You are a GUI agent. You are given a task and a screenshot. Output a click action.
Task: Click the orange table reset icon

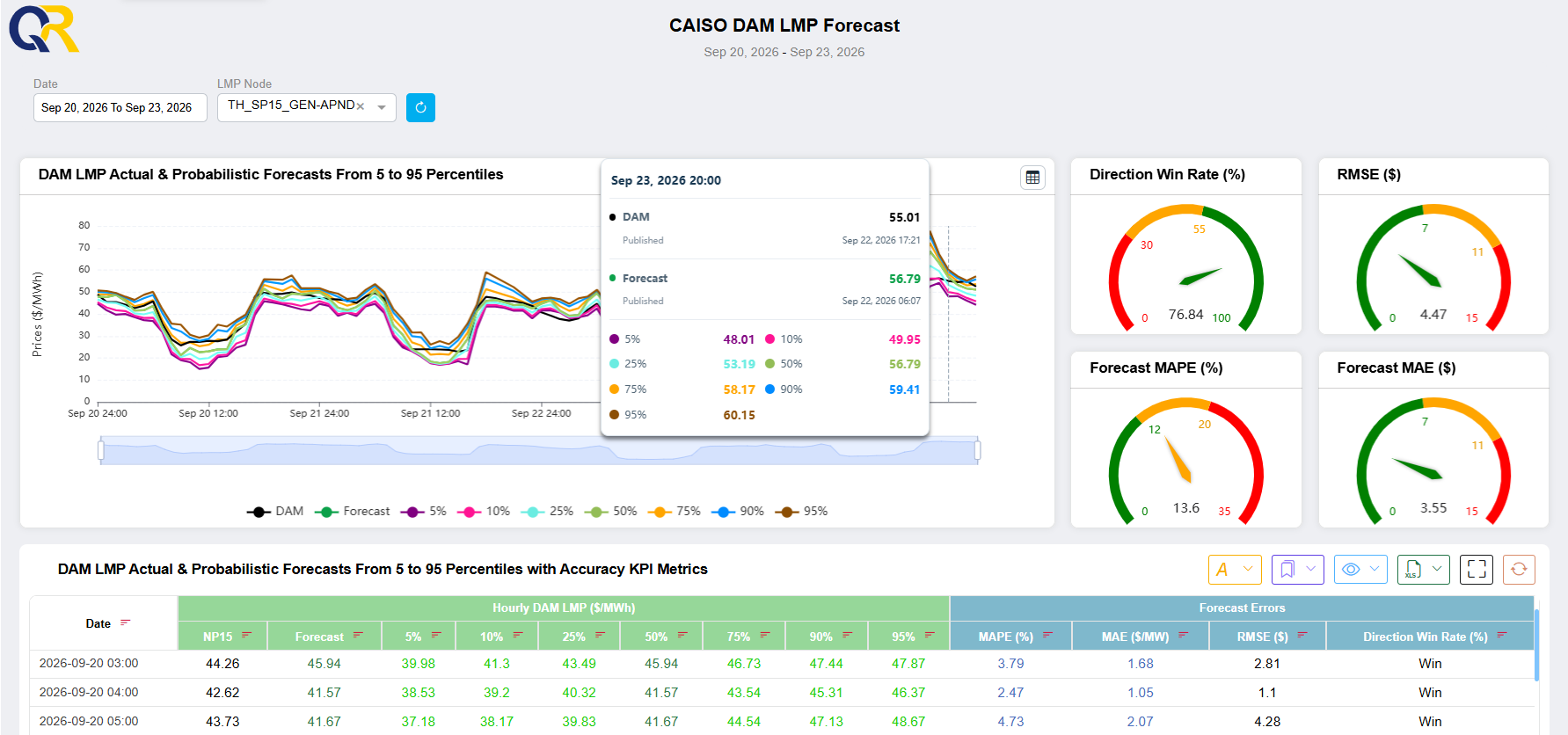(x=1519, y=570)
